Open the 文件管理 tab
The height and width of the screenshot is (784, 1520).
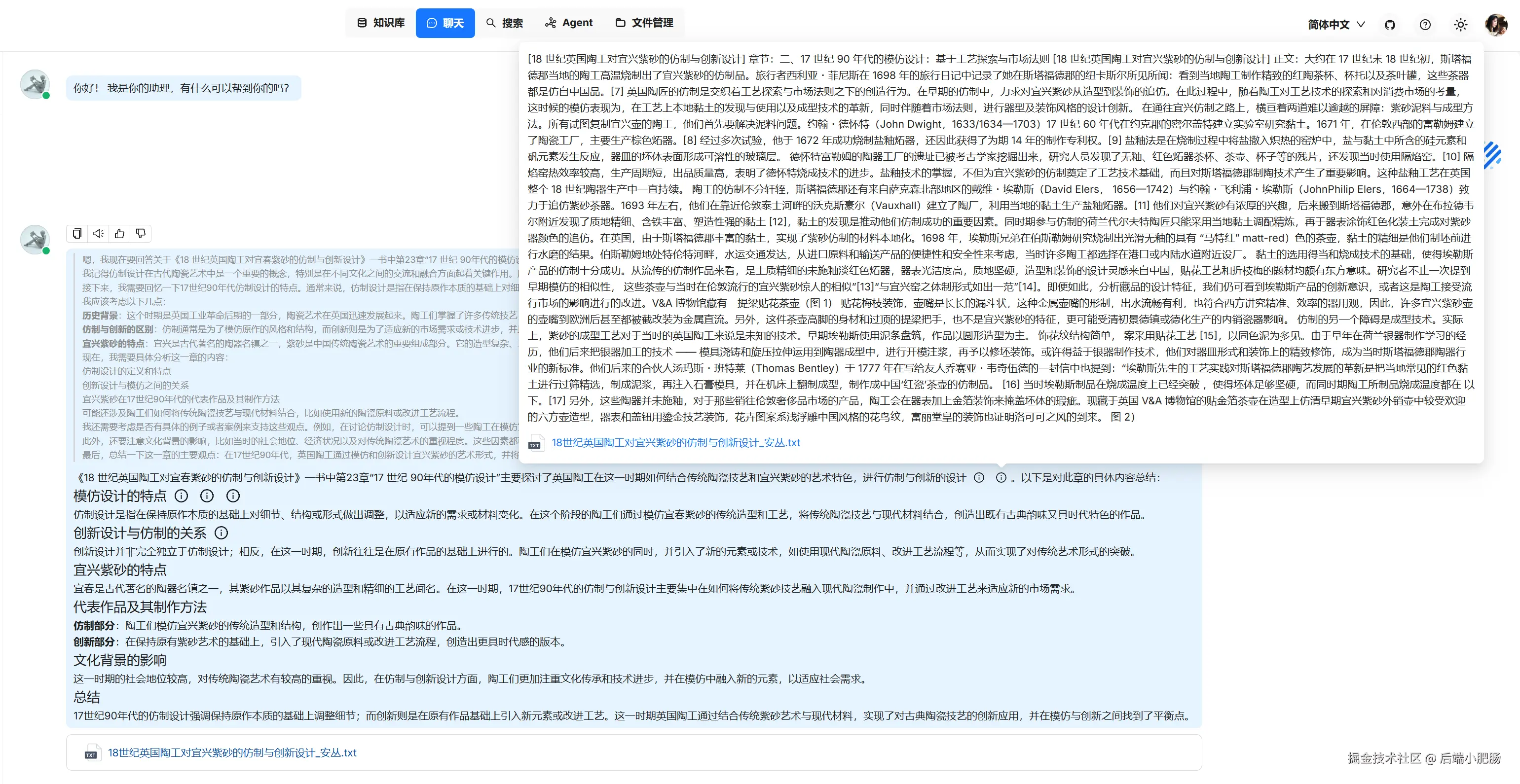pos(644,23)
